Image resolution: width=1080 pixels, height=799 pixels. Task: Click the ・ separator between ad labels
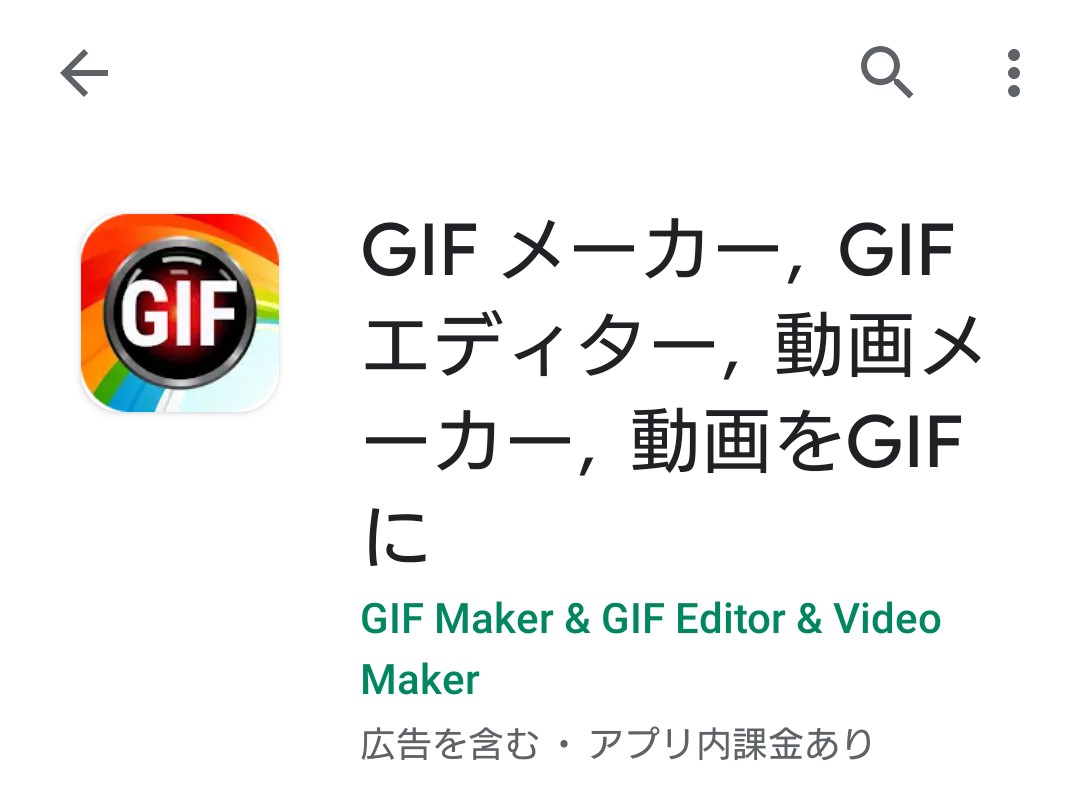coord(564,745)
